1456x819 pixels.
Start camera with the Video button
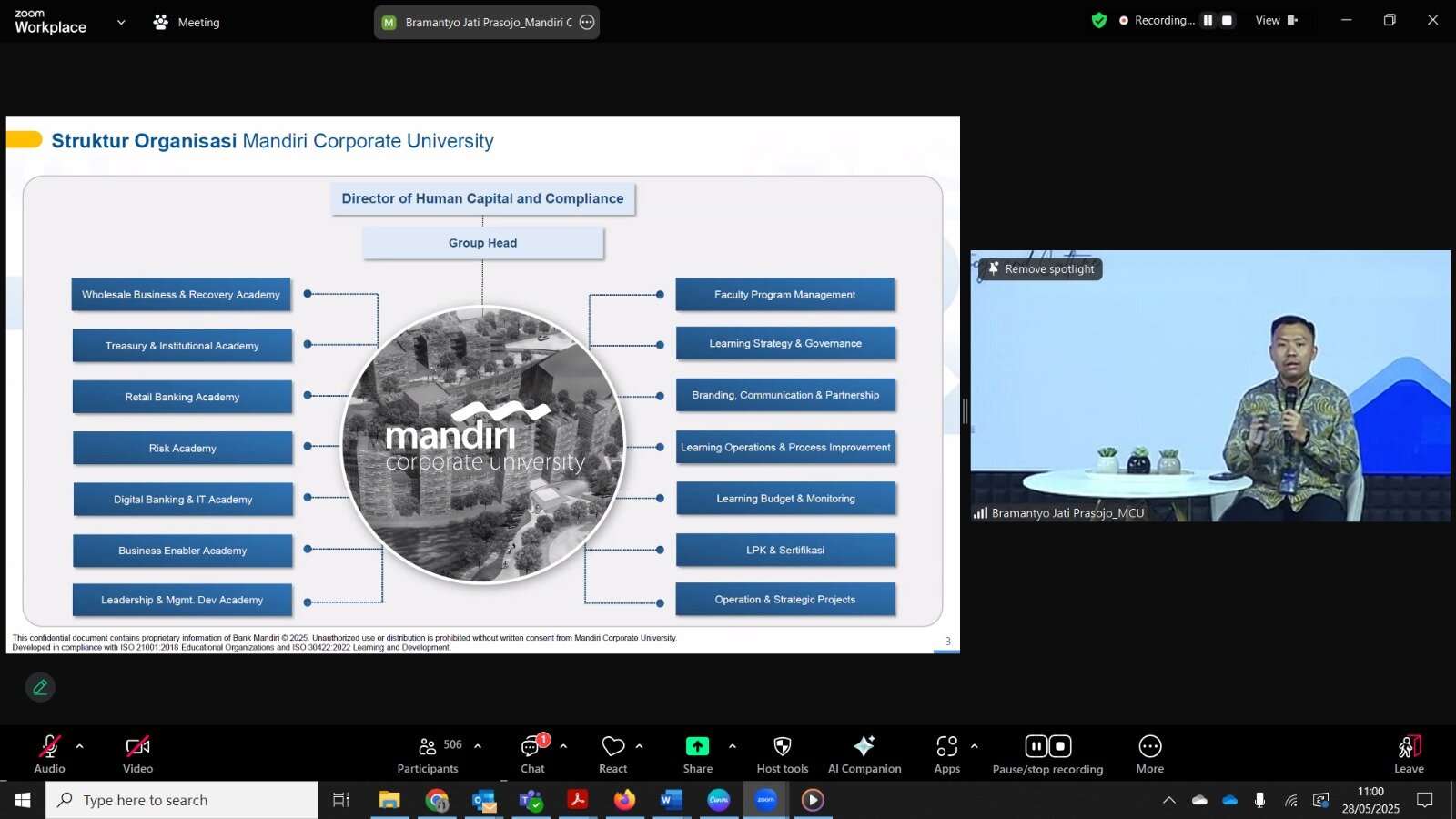[137, 754]
